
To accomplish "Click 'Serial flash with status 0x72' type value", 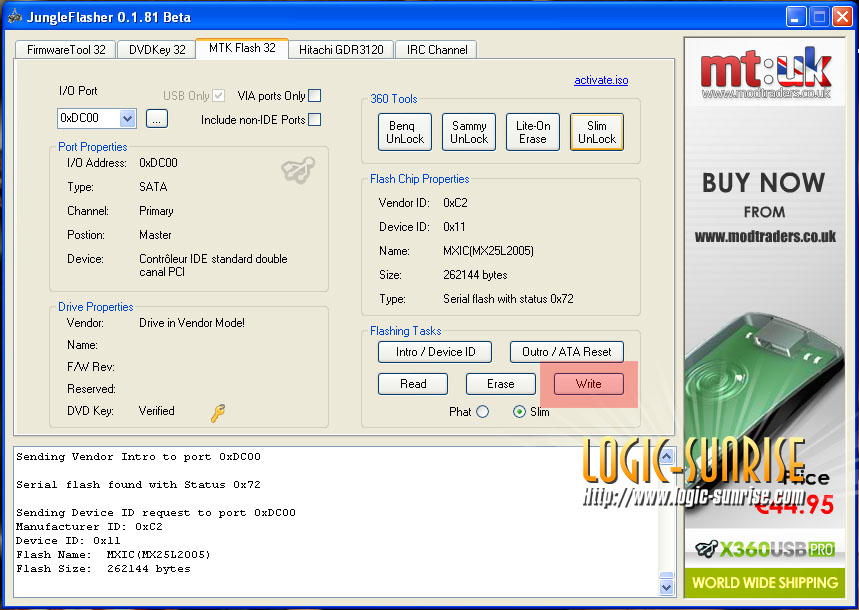I will 508,299.
